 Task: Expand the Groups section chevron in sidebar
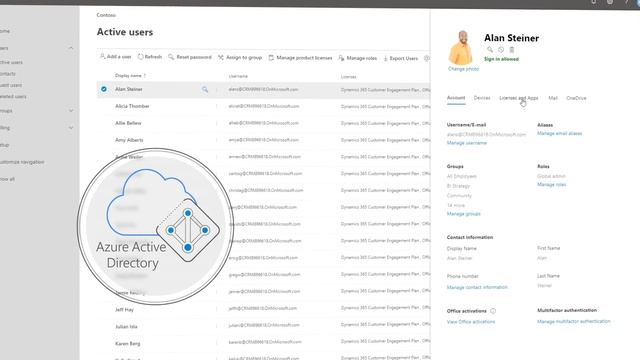click(71, 111)
